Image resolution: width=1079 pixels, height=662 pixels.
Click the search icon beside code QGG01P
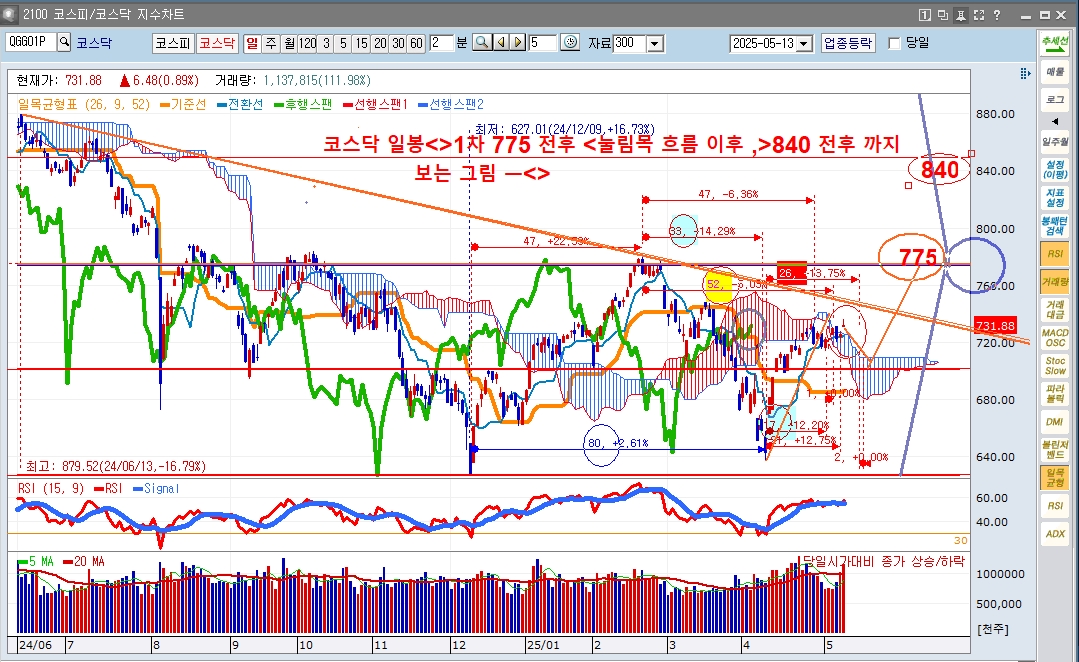coord(64,43)
